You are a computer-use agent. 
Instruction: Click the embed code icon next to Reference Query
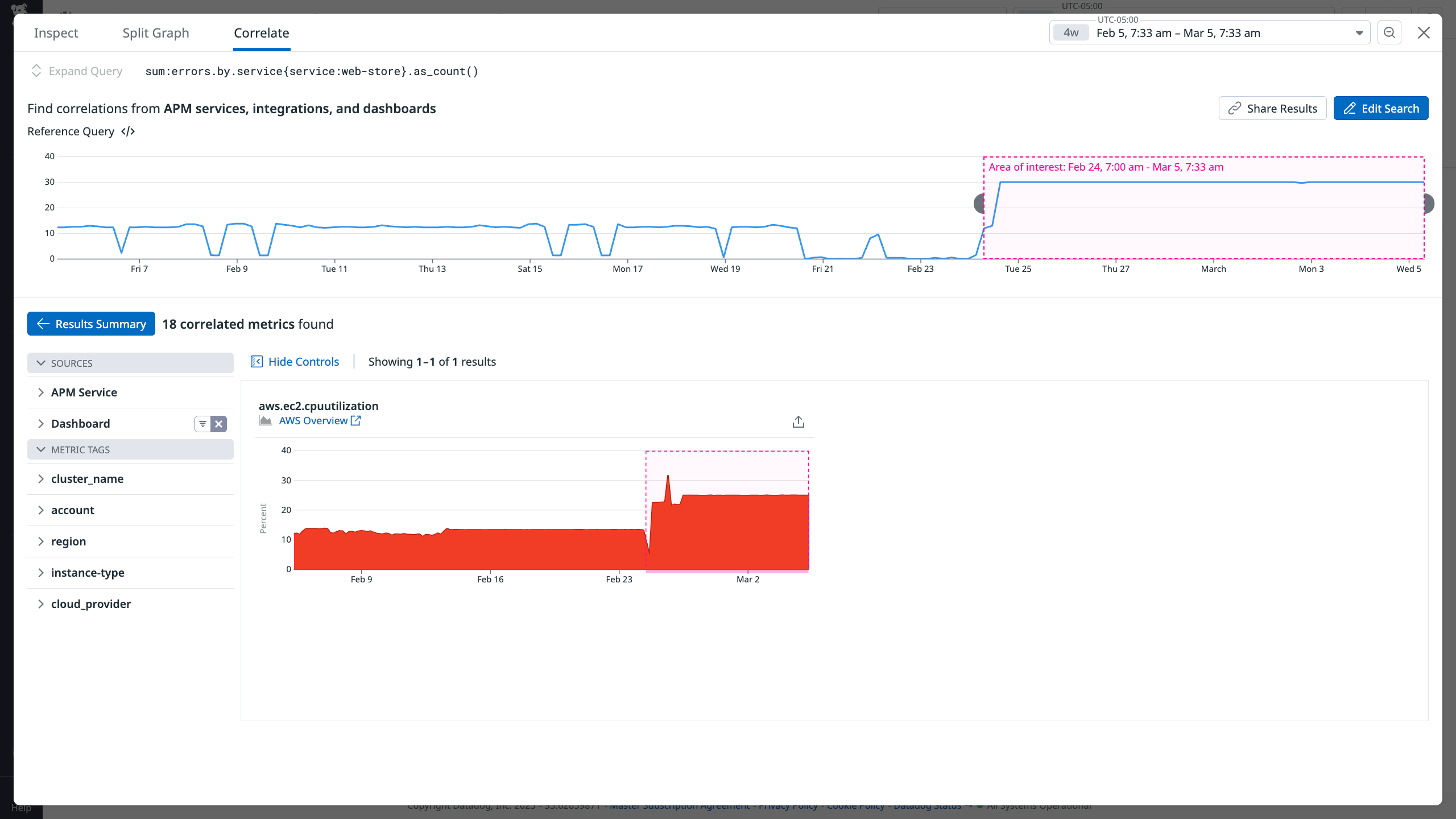128,131
